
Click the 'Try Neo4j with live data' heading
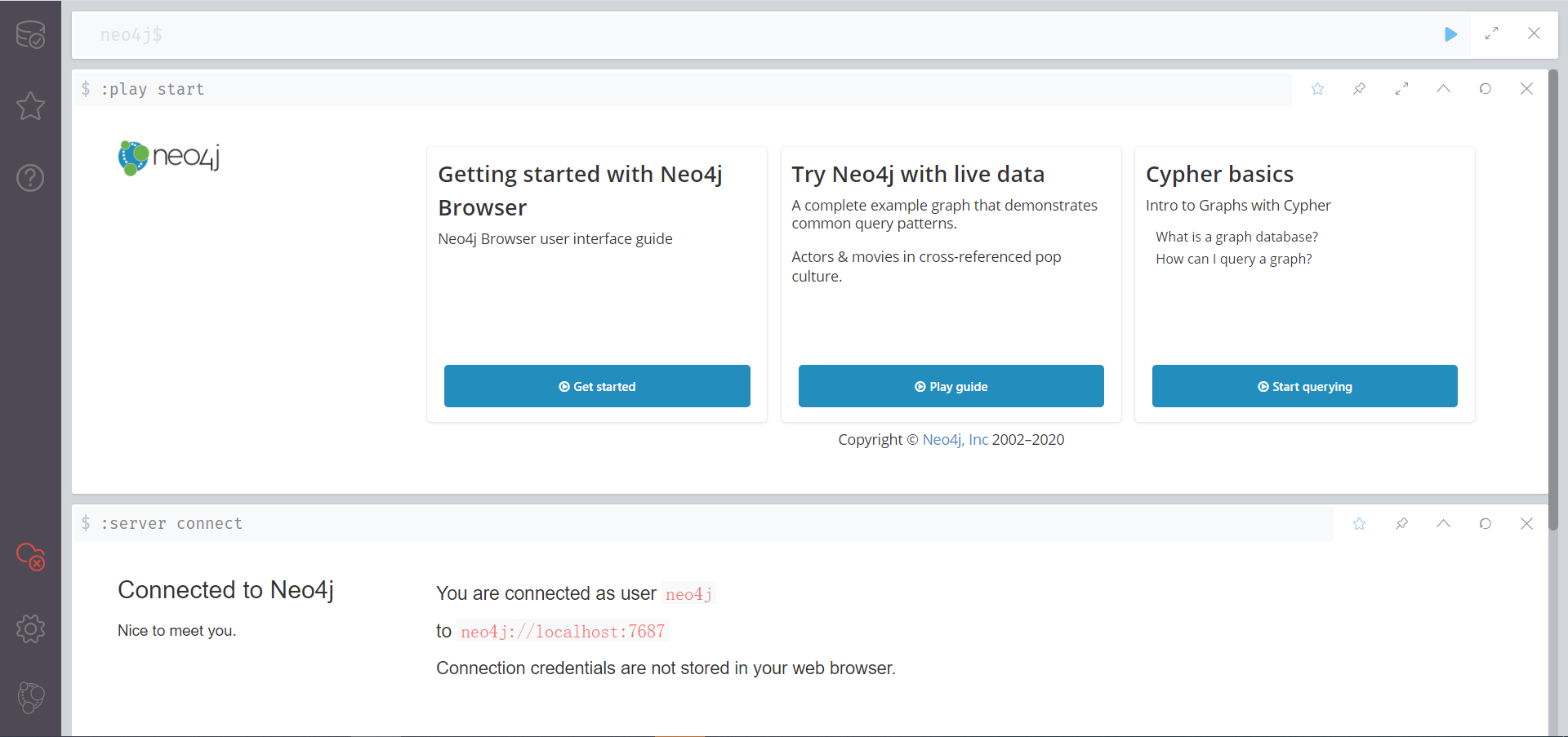[x=918, y=174]
